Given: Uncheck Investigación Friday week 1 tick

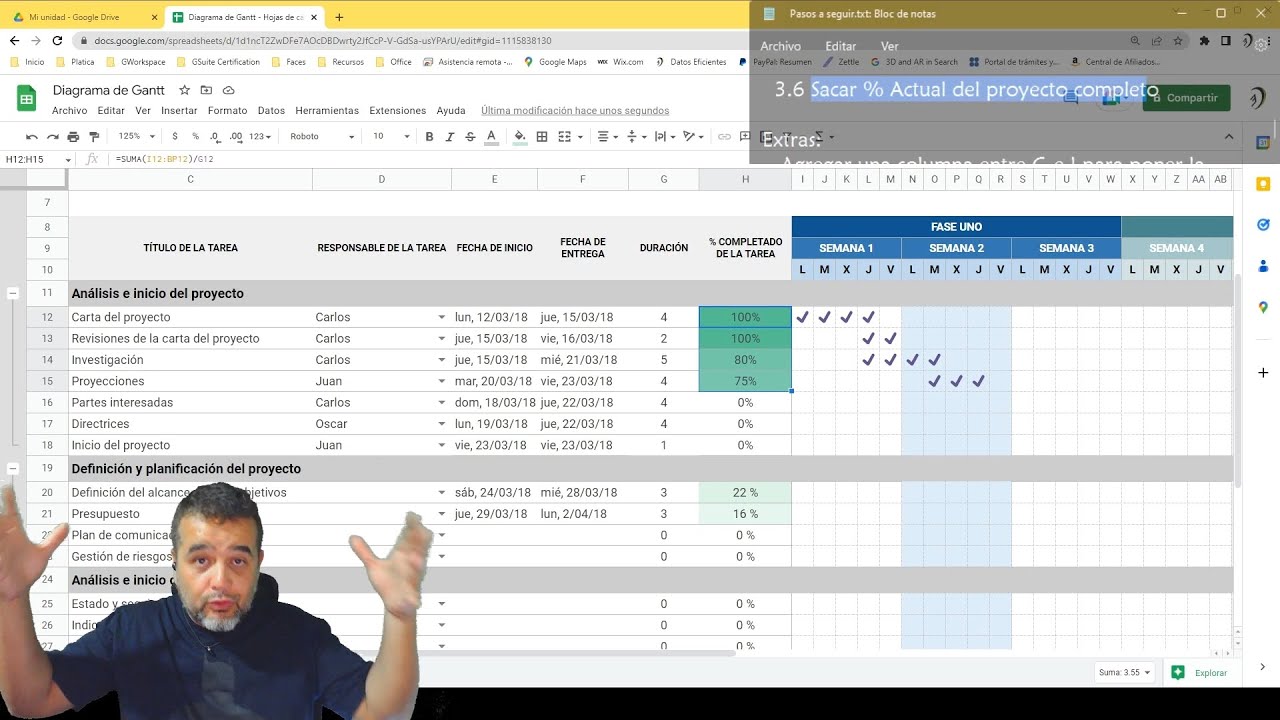Looking at the screenshot, I should tap(890, 359).
